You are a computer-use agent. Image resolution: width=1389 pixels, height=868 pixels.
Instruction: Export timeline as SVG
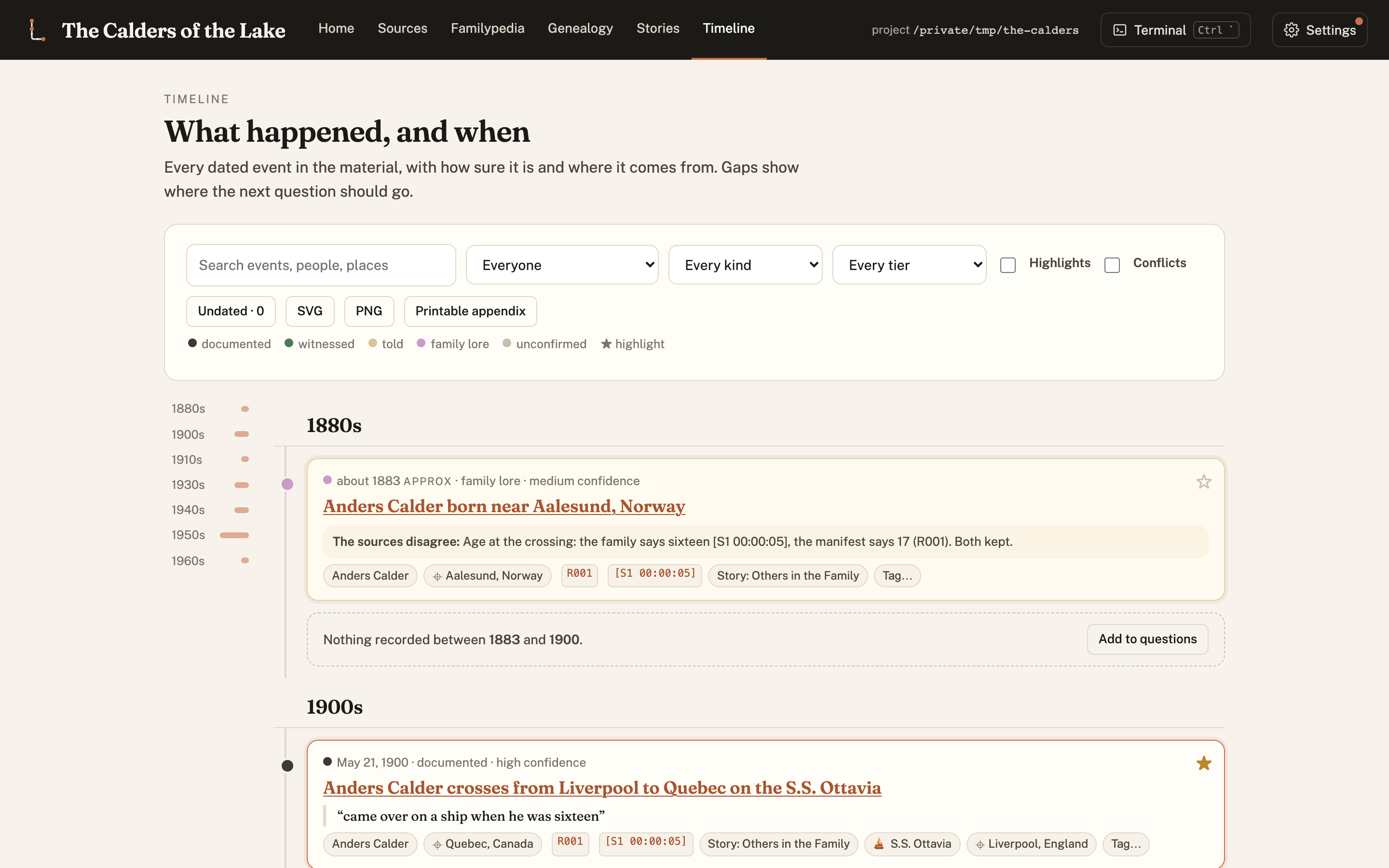309,311
